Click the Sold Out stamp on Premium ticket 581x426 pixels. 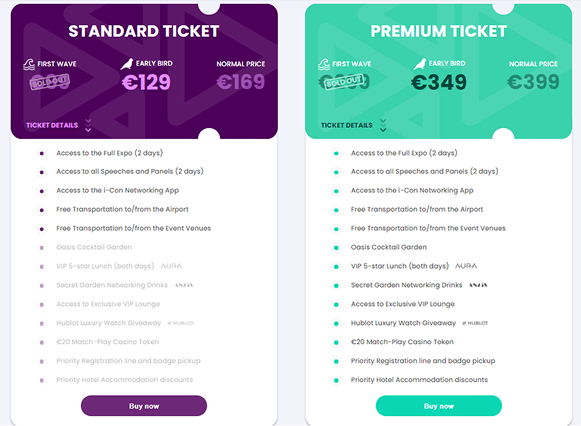pos(344,81)
